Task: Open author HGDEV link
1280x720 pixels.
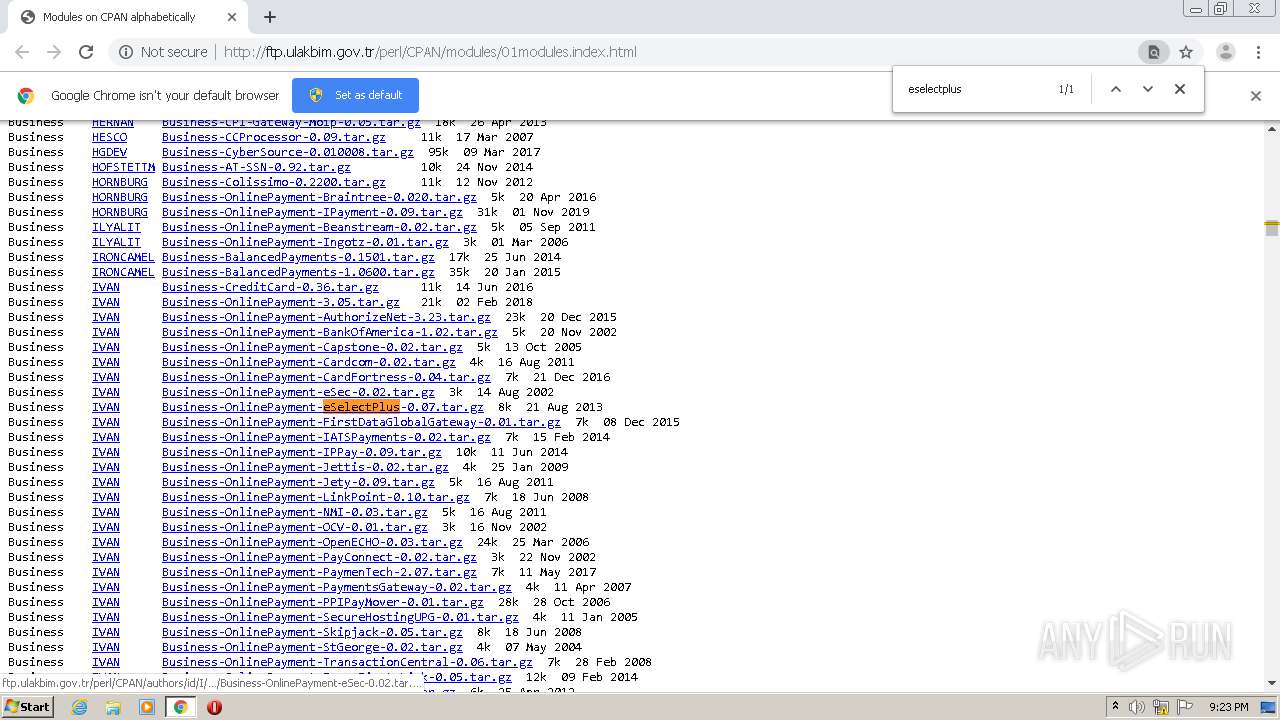Action: click(110, 152)
